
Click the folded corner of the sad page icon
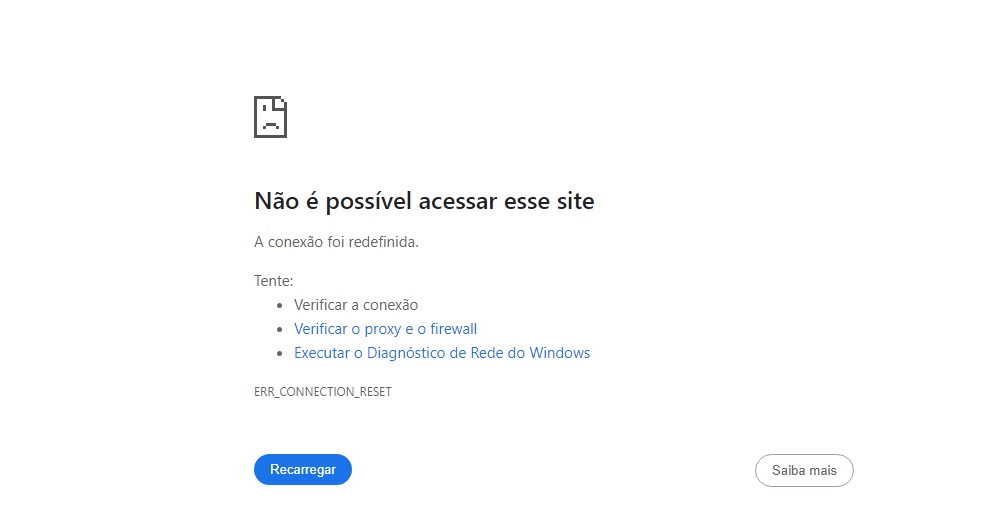[280, 103]
